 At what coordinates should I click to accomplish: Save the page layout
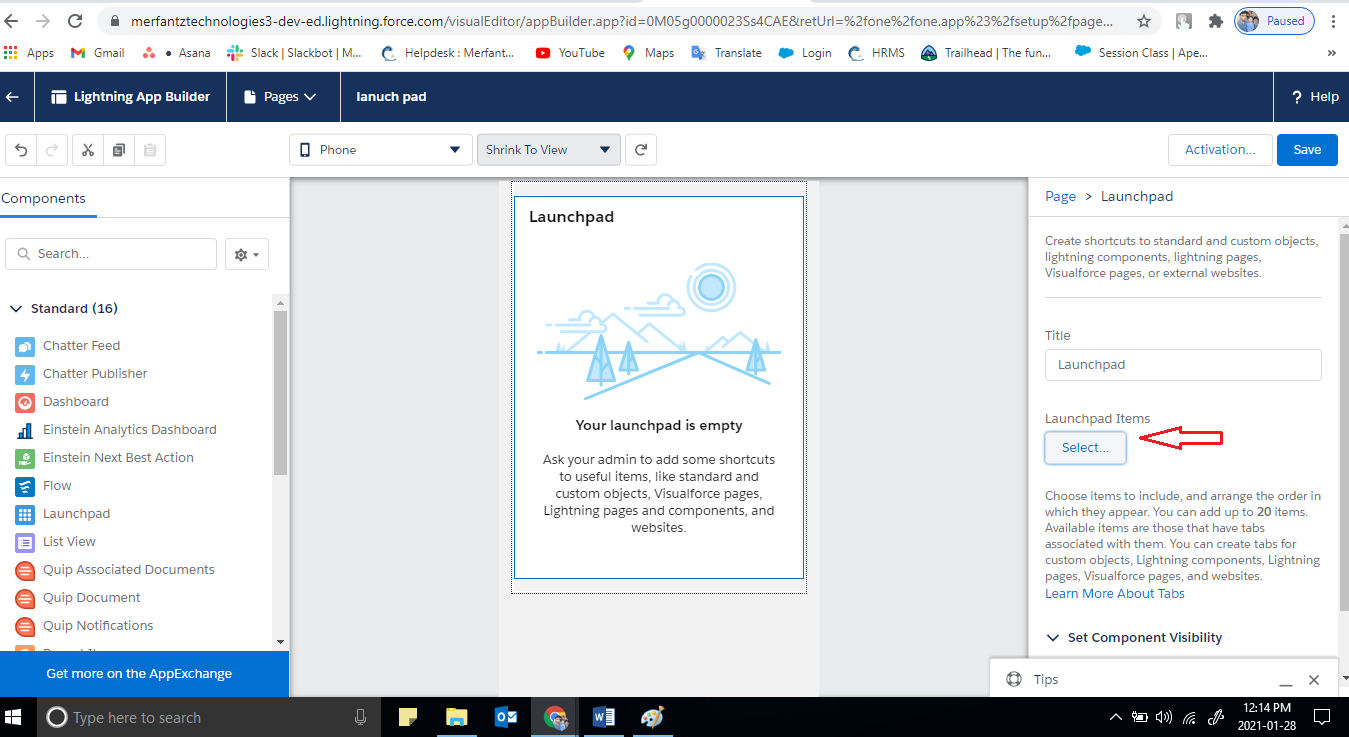(x=1307, y=149)
